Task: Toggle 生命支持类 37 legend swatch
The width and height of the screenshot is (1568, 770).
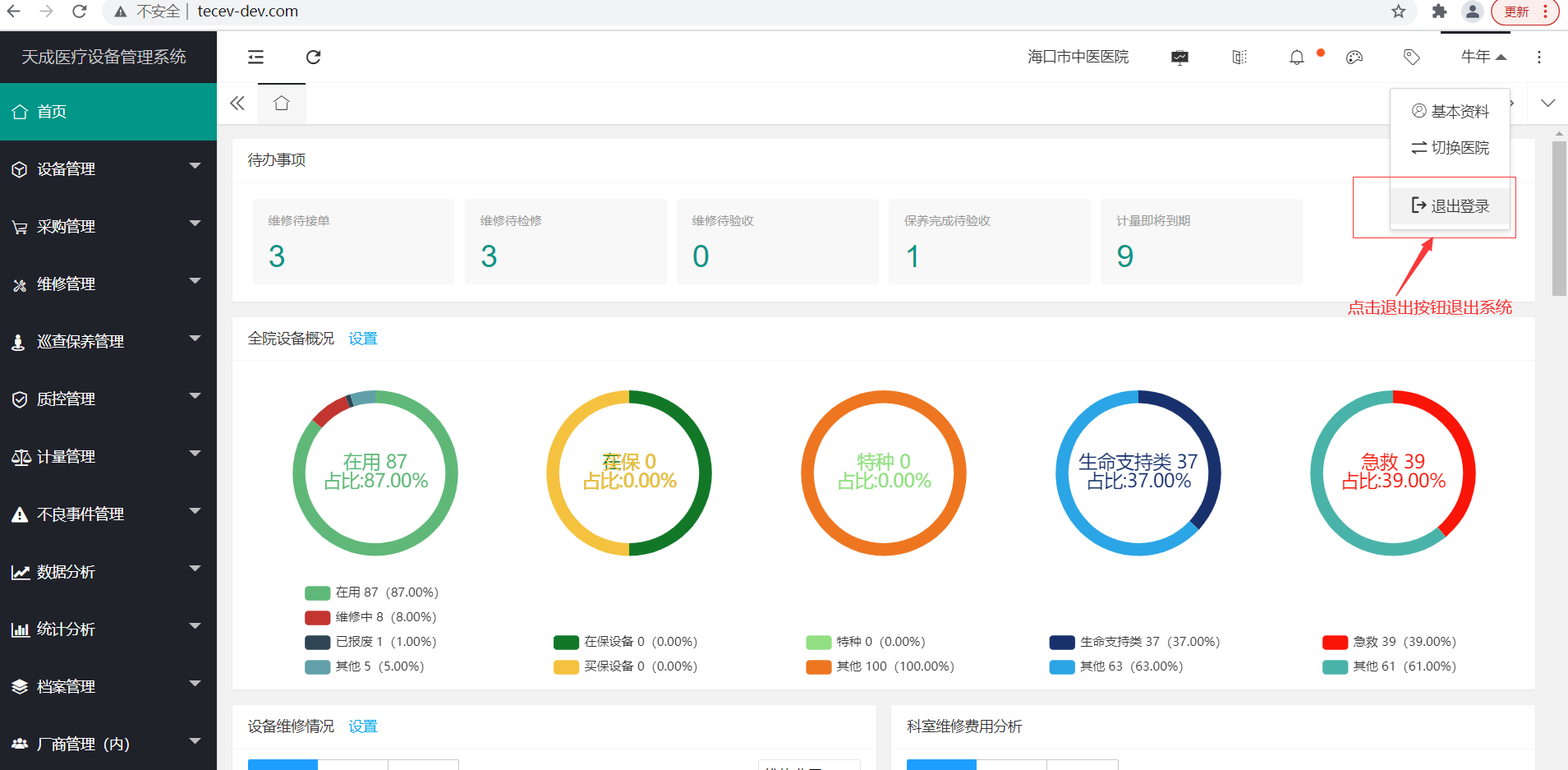Action: click(1062, 642)
